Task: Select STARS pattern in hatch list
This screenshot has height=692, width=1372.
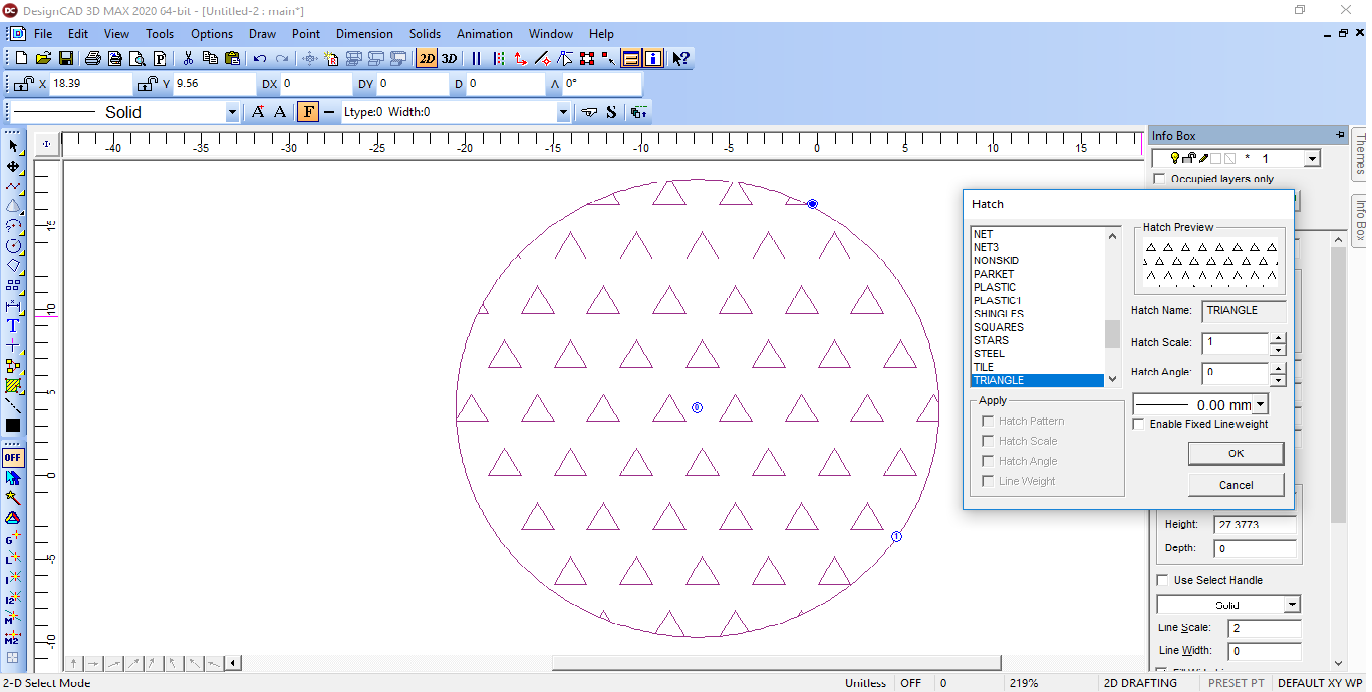Action: click(991, 340)
